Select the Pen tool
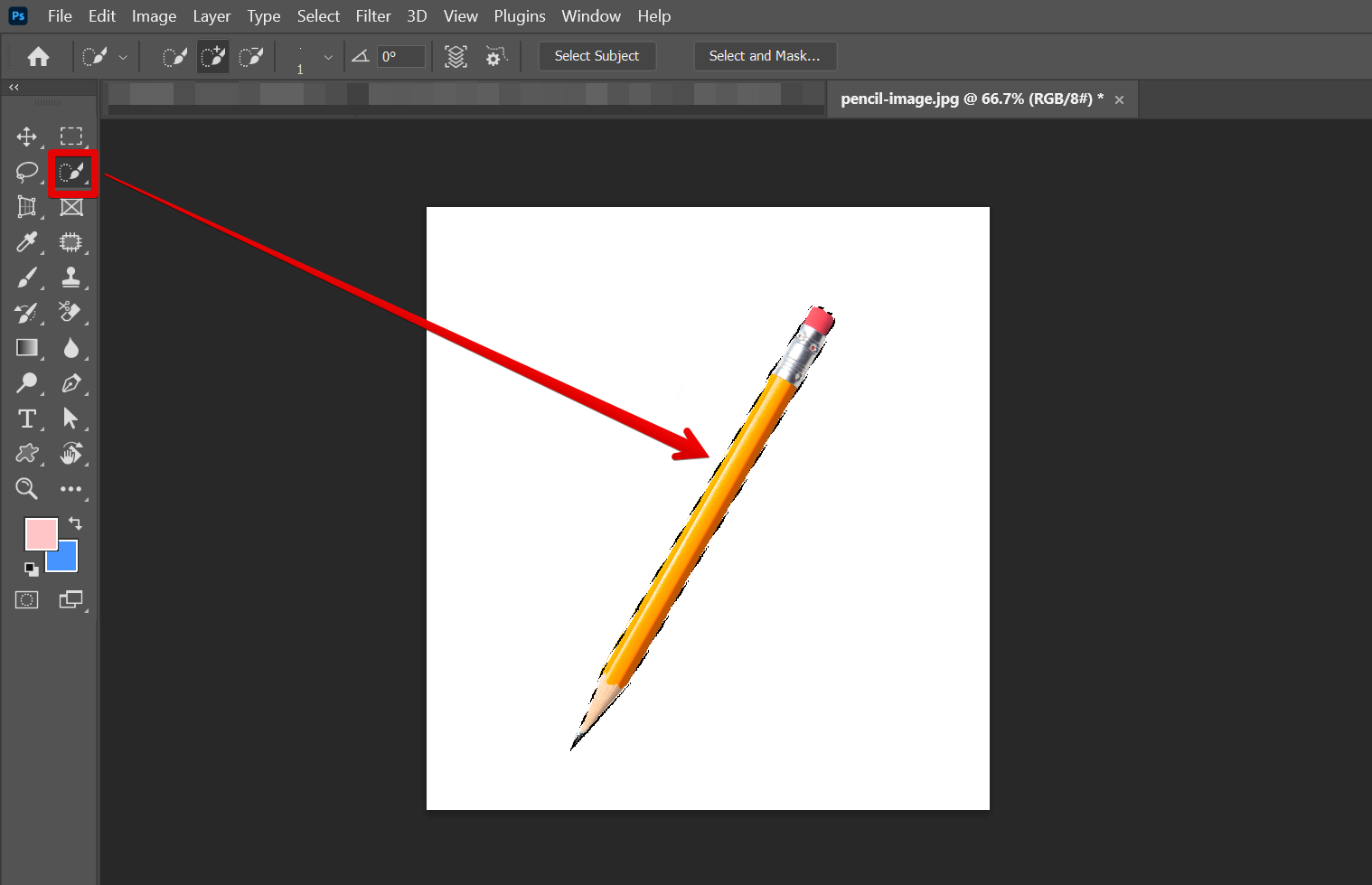Image resolution: width=1372 pixels, height=885 pixels. coord(70,383)
